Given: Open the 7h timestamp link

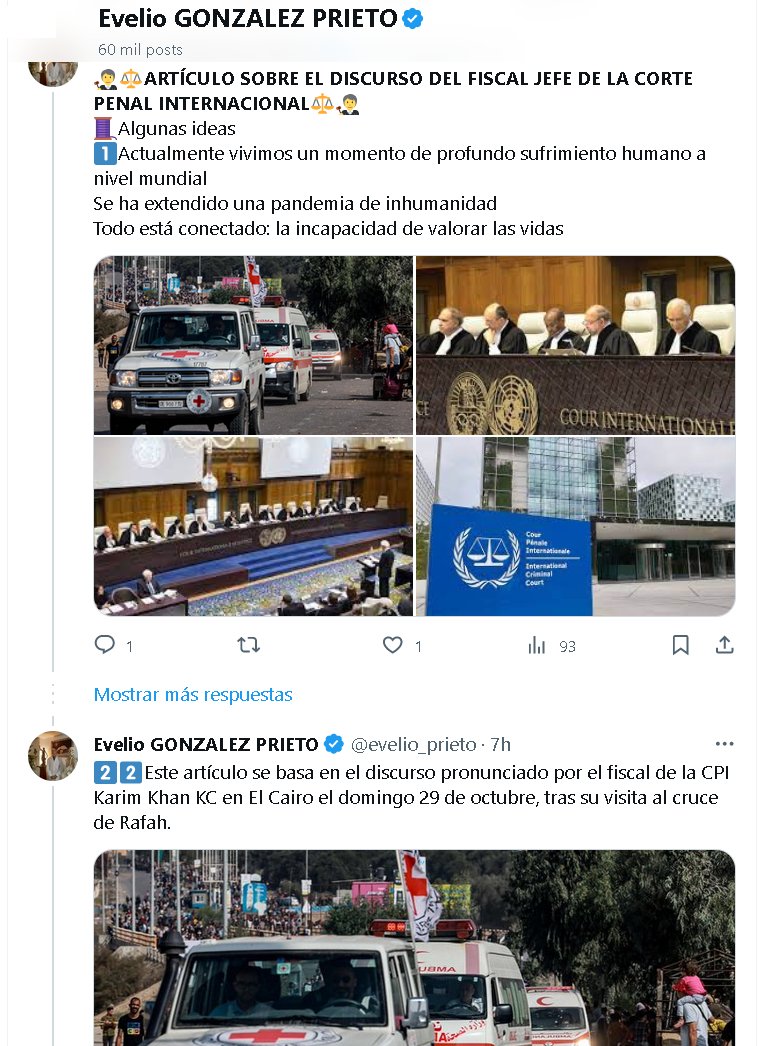Looking at the screenshot, I should (500, 744).
